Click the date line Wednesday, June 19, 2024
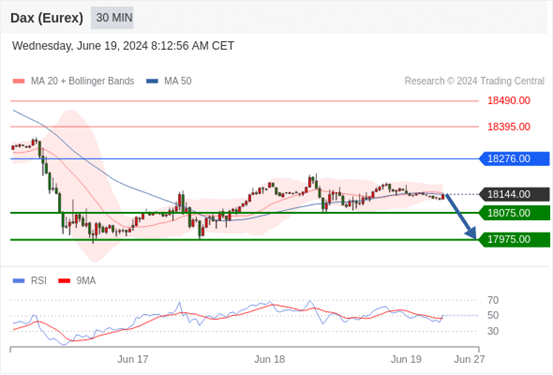 pyautogui.click(x=123, y=46)
